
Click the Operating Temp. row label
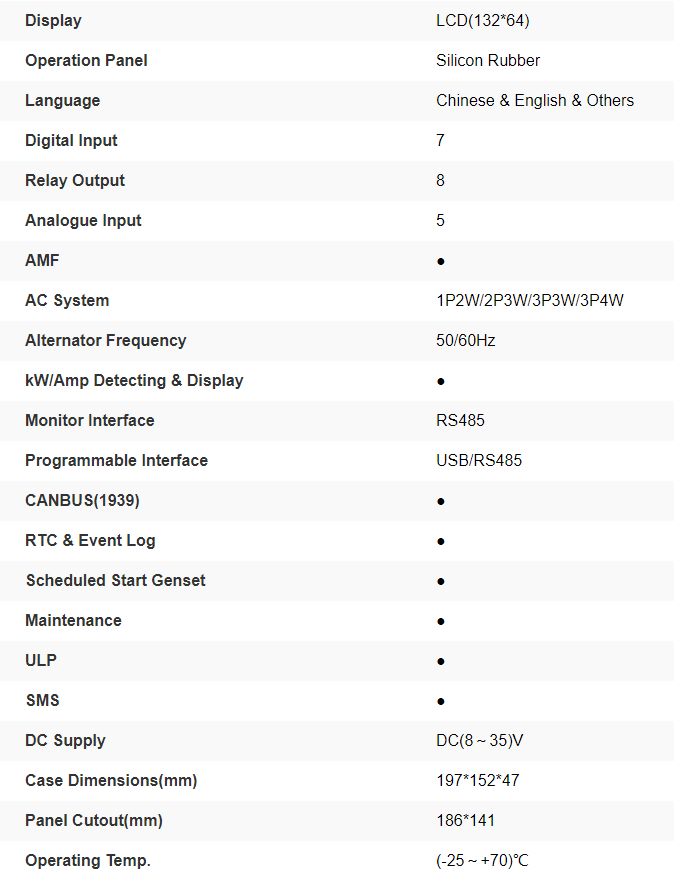click(88, 860)
